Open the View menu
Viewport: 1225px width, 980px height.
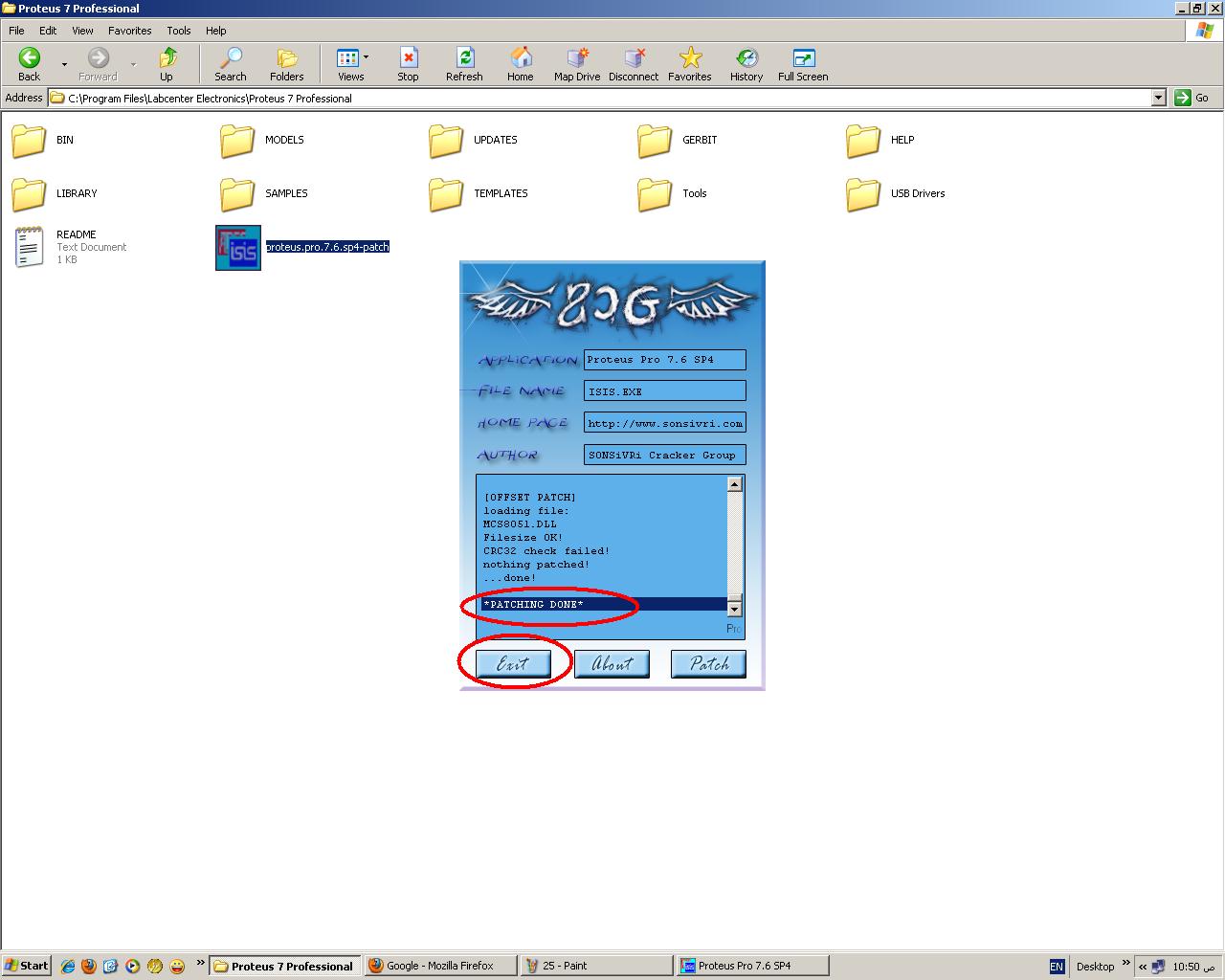pos(82,31)
